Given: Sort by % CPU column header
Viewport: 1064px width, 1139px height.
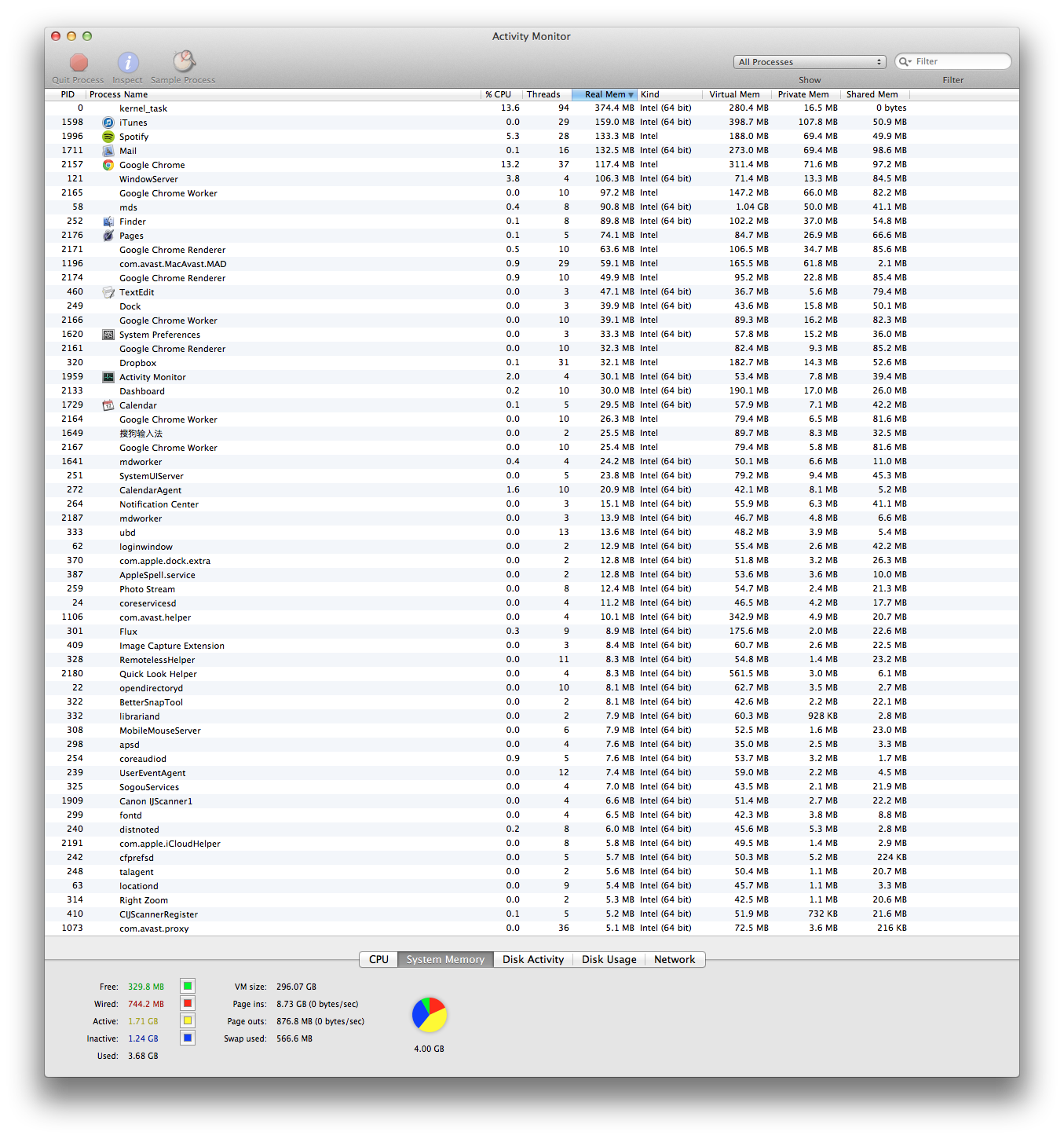Looking at the screenshot, I should [501, 94].
